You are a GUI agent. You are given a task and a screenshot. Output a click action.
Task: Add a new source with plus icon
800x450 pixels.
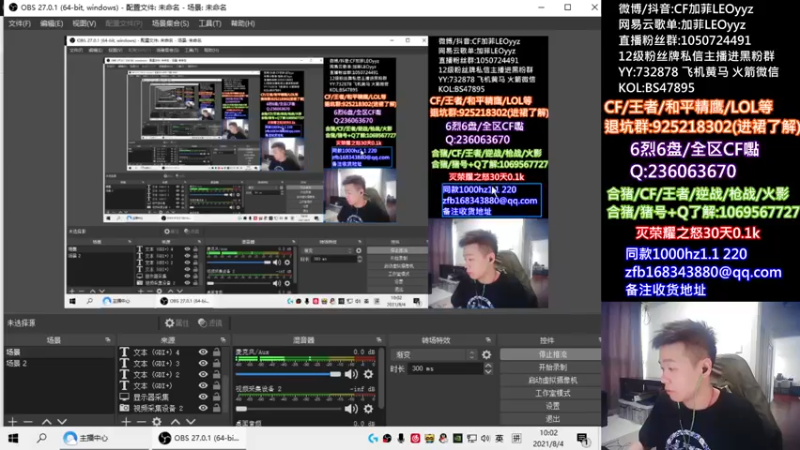(x=126, y=422)
